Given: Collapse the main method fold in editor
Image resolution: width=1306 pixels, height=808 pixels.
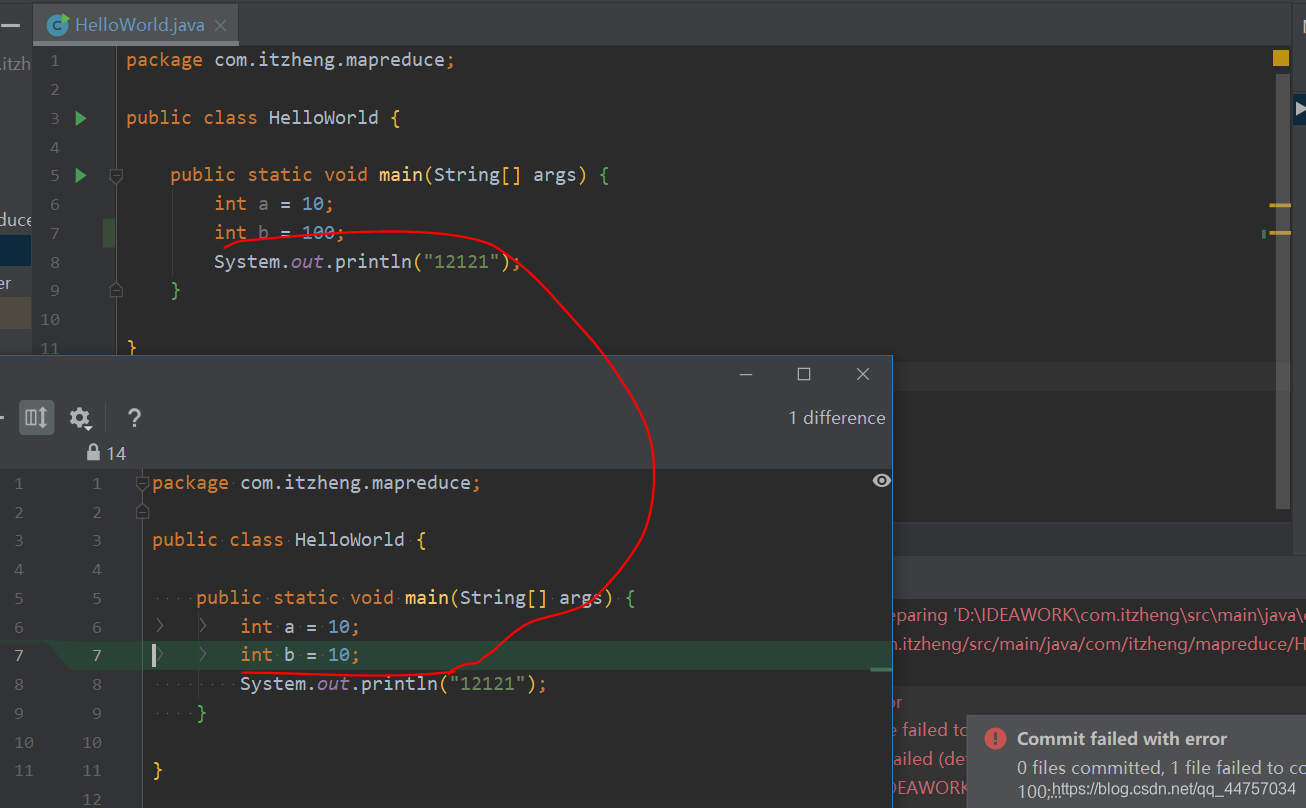Looking at the screenshot, I should [x=116, y=176].
